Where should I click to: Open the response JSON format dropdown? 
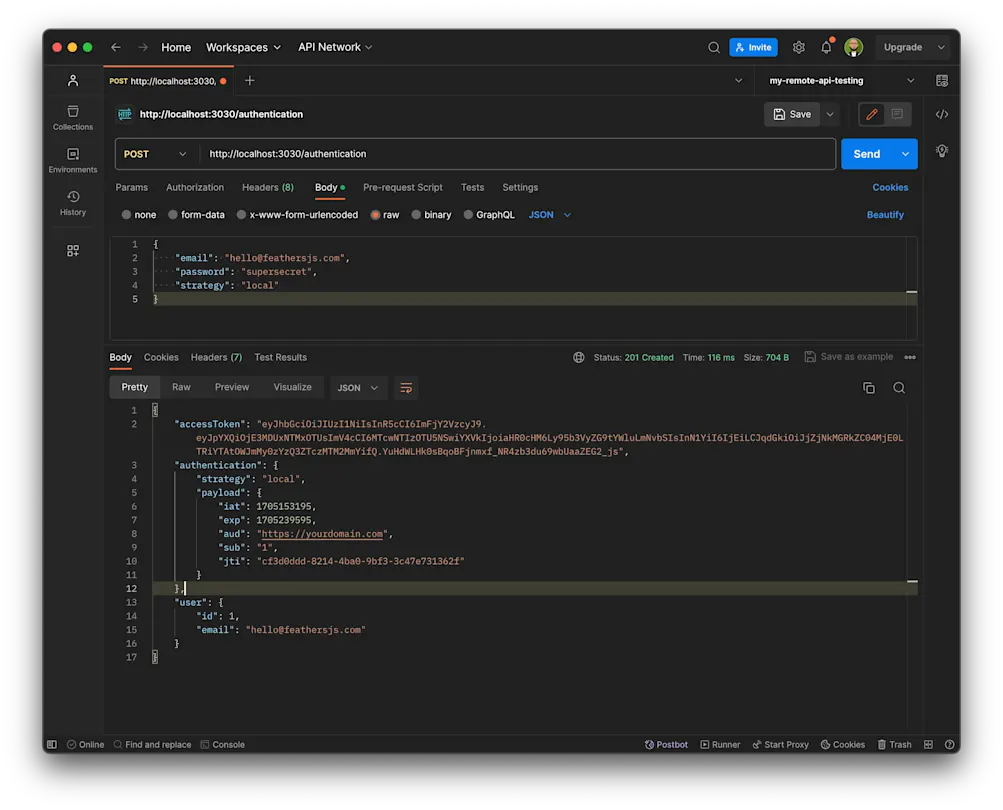click(x=358, y=388)
